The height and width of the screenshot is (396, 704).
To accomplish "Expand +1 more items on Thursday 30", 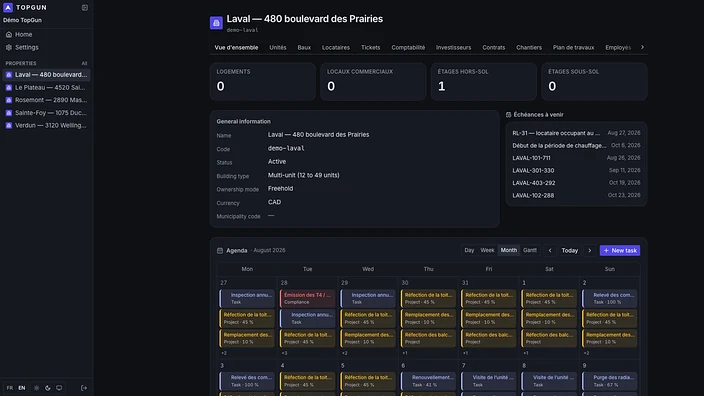I will pyautogui.click(x=405, y=353).
